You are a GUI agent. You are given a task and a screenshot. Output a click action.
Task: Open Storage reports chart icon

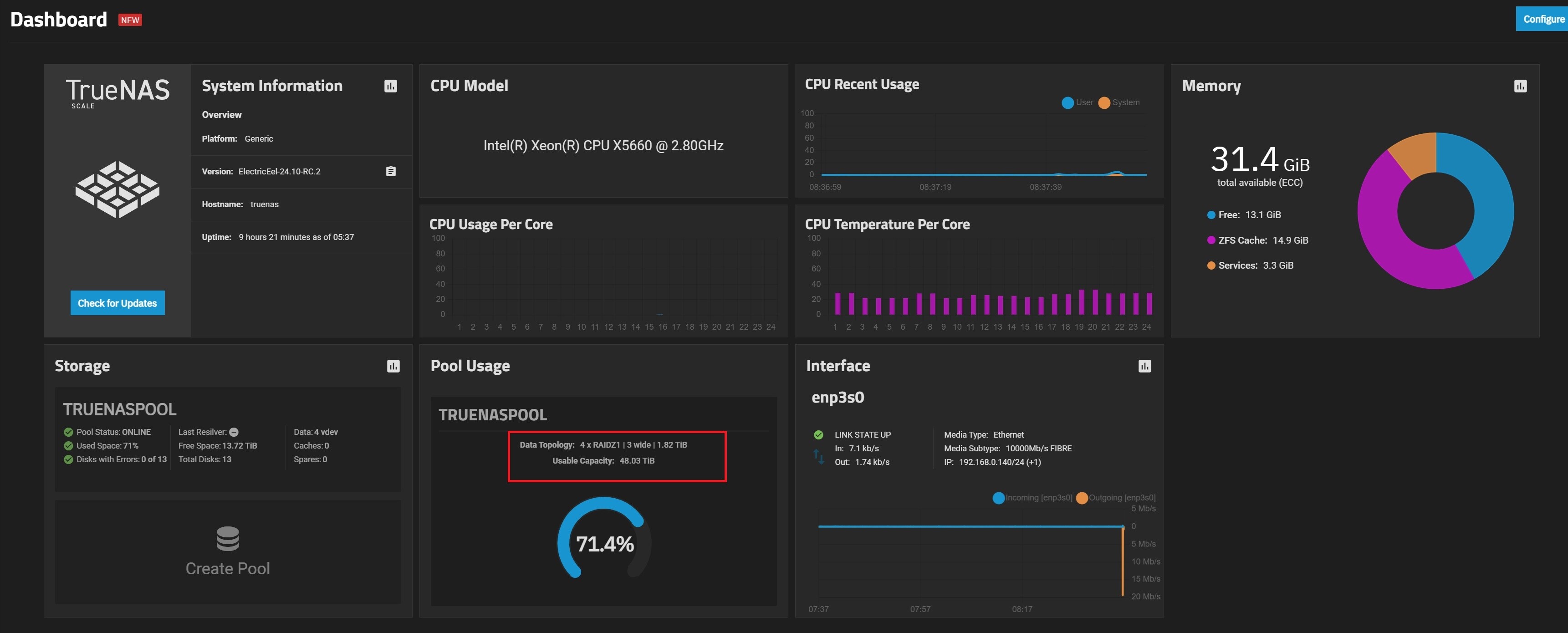click(393, 367)
